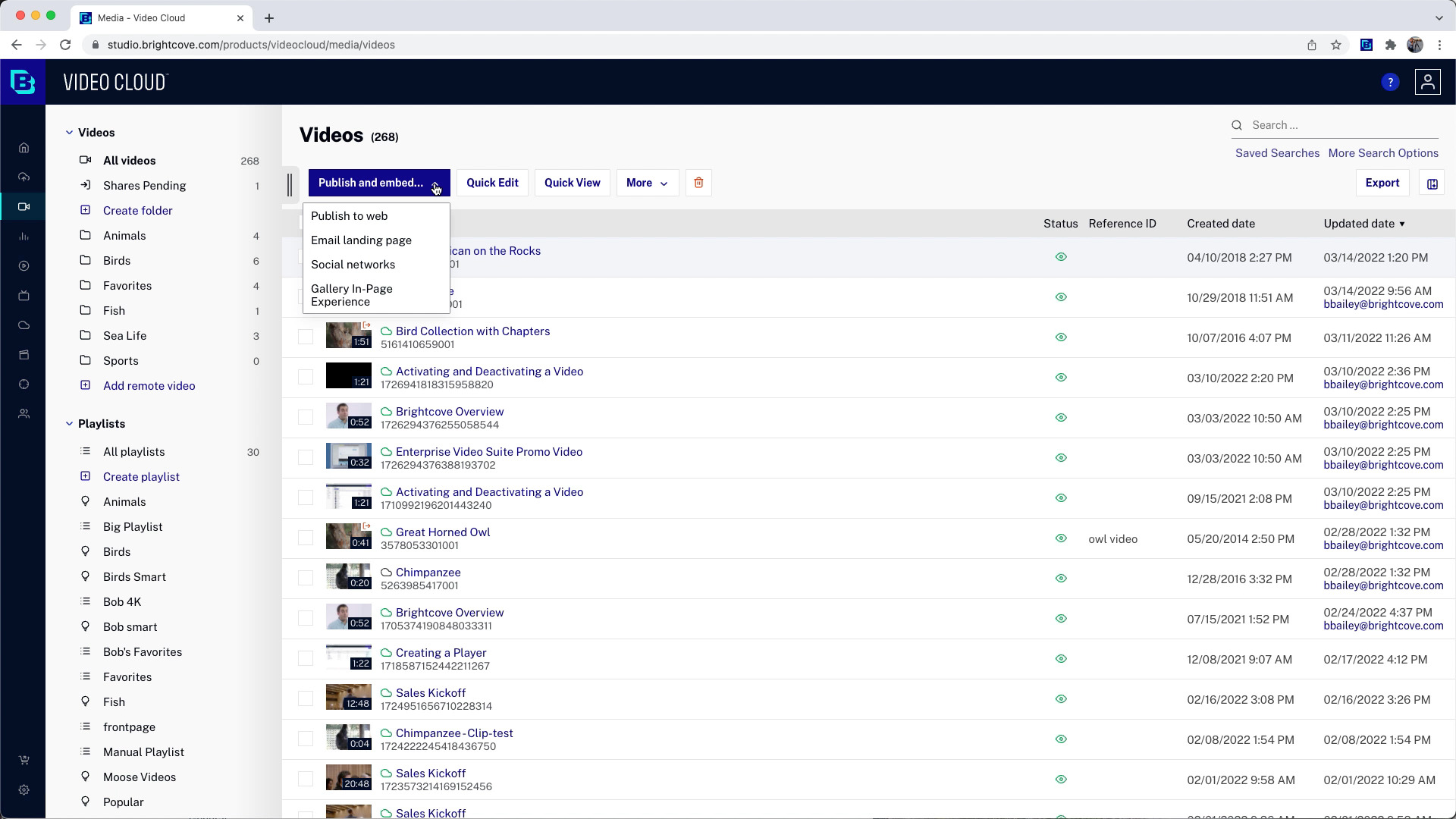Screen dimensions: 1456x819
Task: Select the 03/10/2022 2:20 PM Activating video checkbox
Action: coord(306,377)
